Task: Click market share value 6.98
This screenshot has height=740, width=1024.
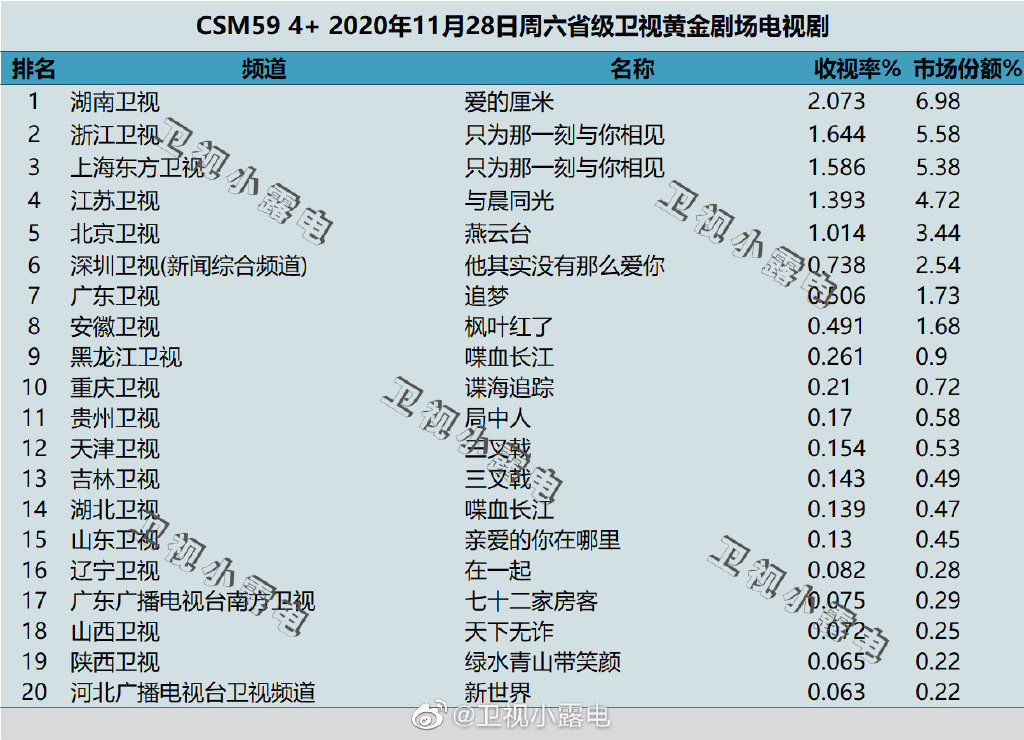Action: 938,101
